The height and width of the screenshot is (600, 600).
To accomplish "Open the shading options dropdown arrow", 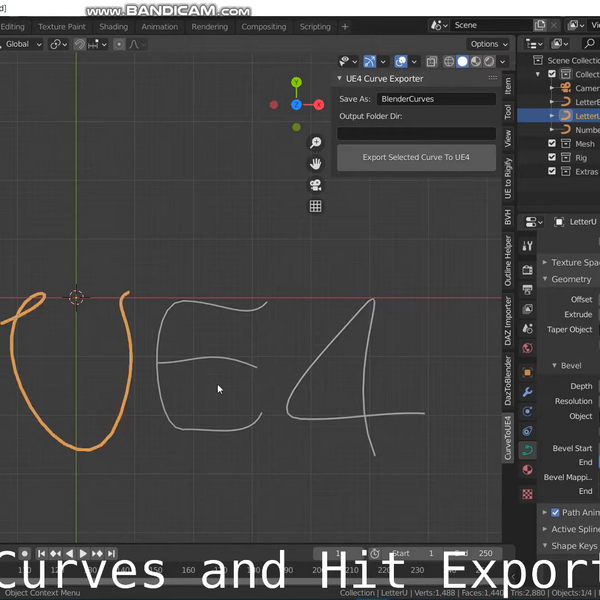I will tap(503, 62).
